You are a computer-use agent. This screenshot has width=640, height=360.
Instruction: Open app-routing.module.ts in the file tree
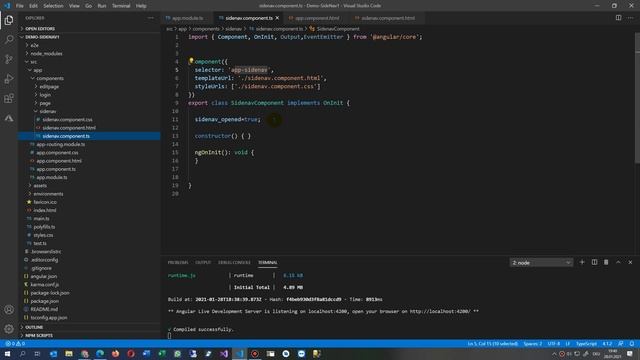61,144
